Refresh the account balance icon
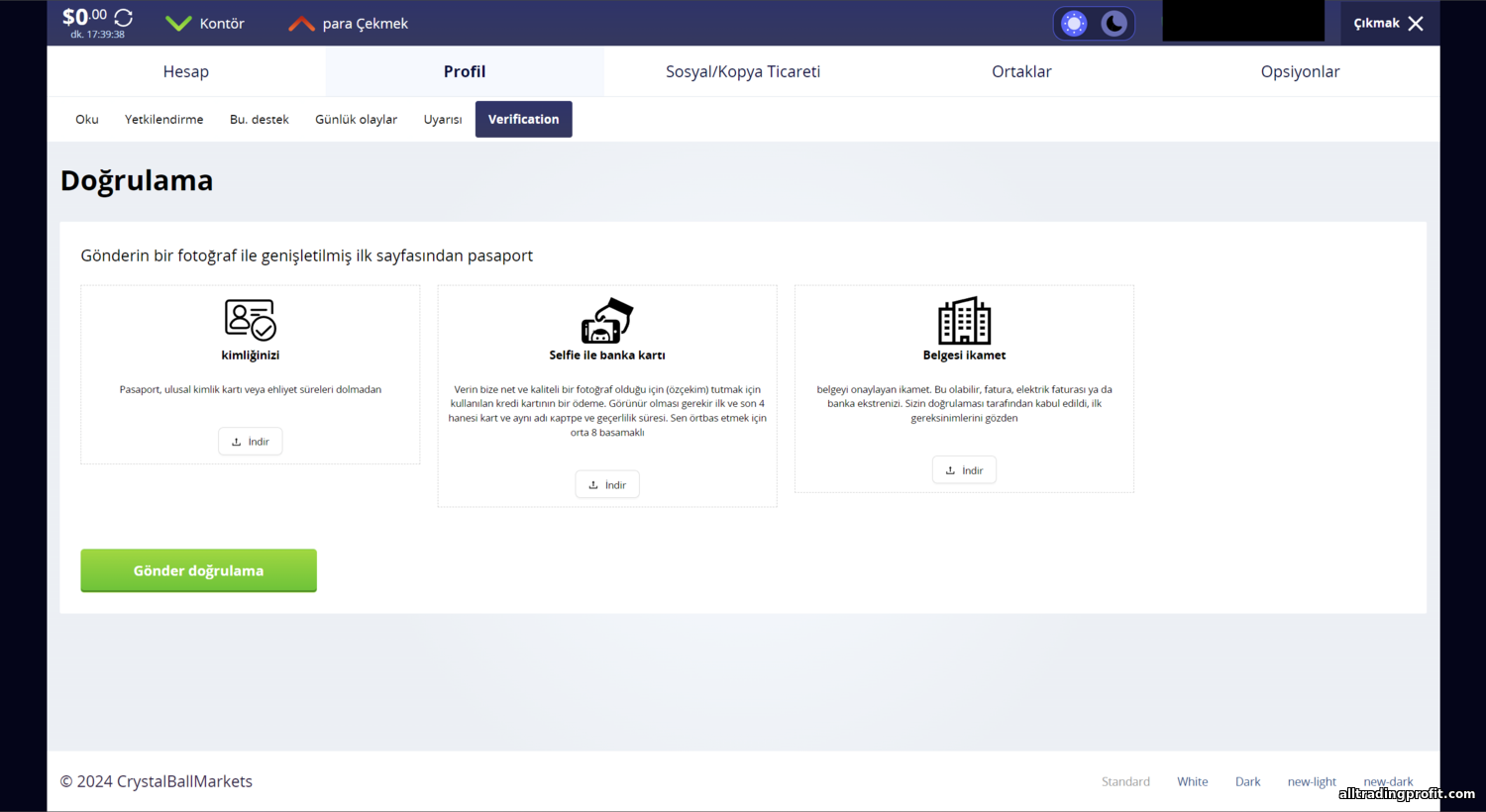Viewport: 1486px width, 812px height. coord(124,17)
